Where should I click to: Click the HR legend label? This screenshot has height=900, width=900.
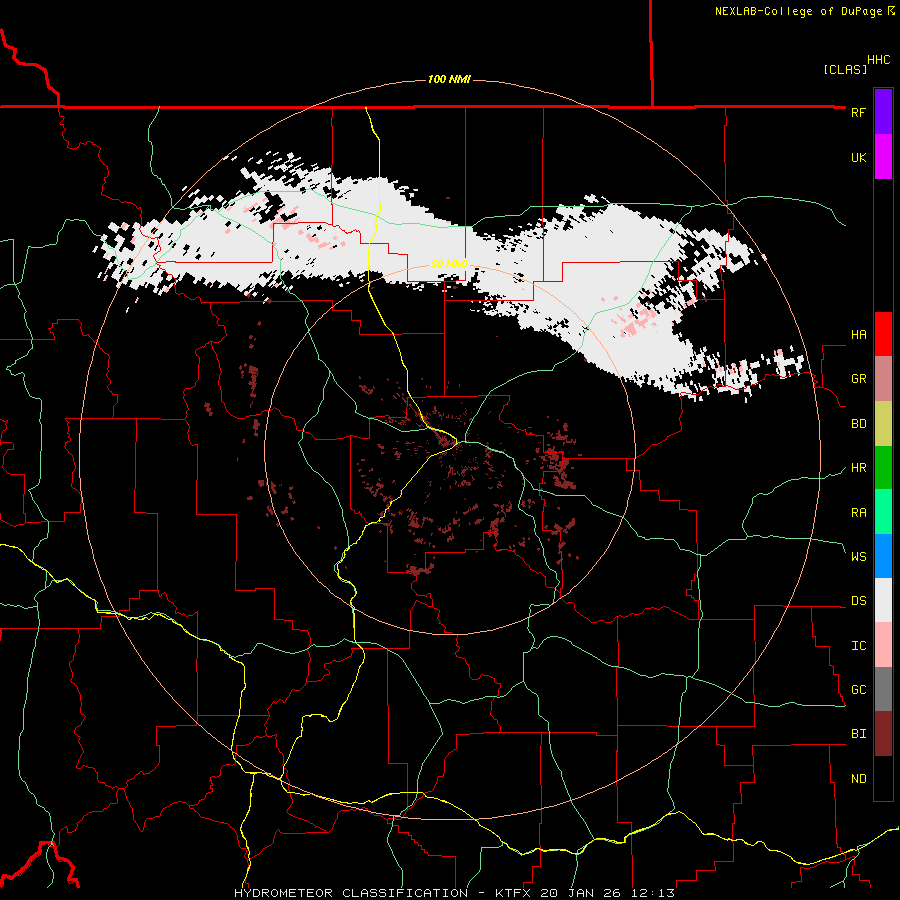point(858,468)
